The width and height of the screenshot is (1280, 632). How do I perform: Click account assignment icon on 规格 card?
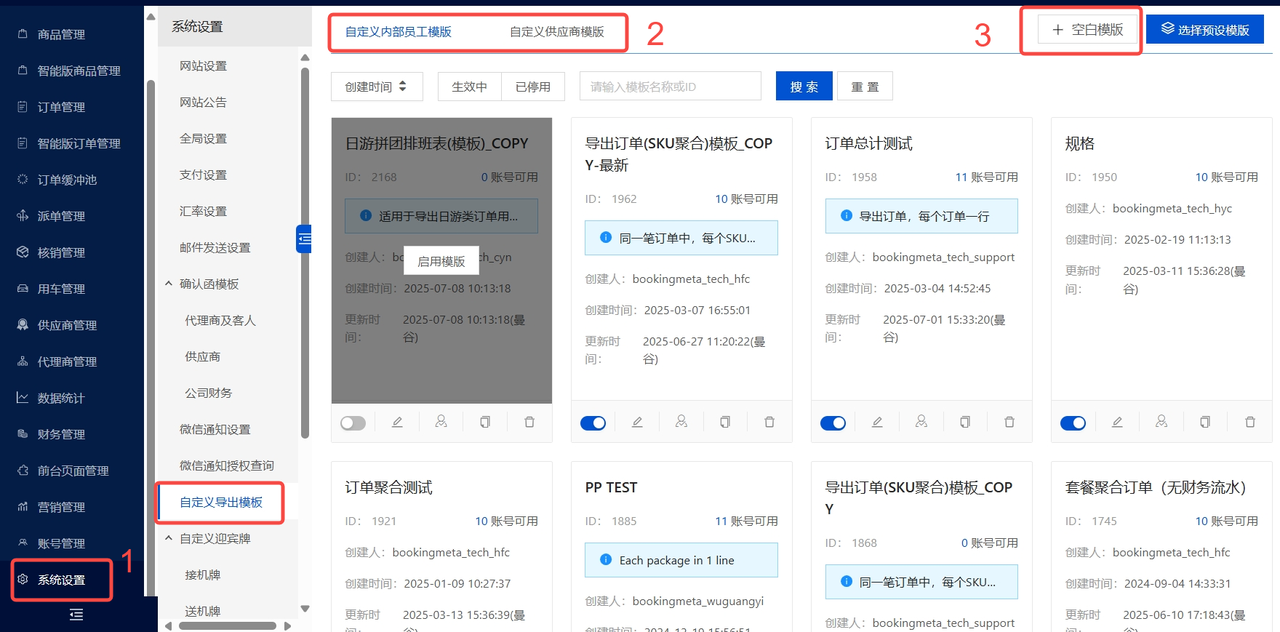click(x=1161, y=422)
